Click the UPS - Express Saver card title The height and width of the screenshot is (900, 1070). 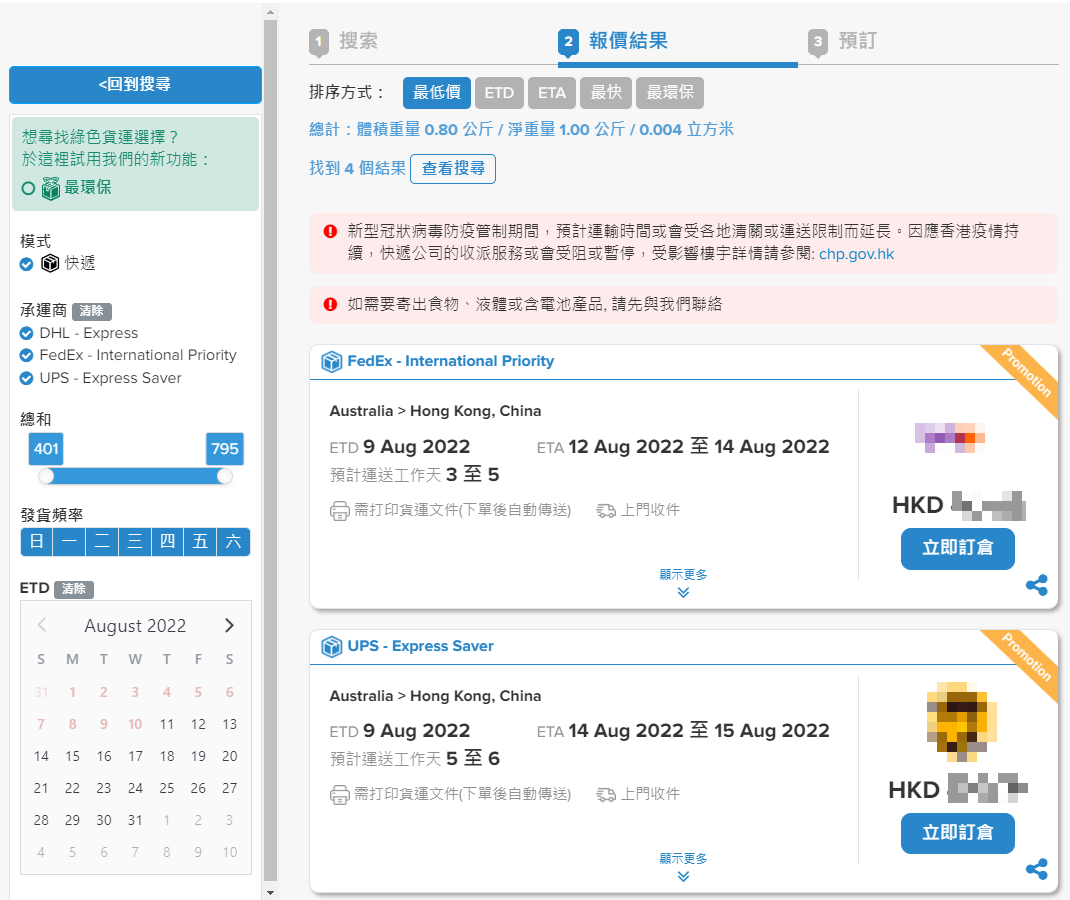(x=420, y=646)
